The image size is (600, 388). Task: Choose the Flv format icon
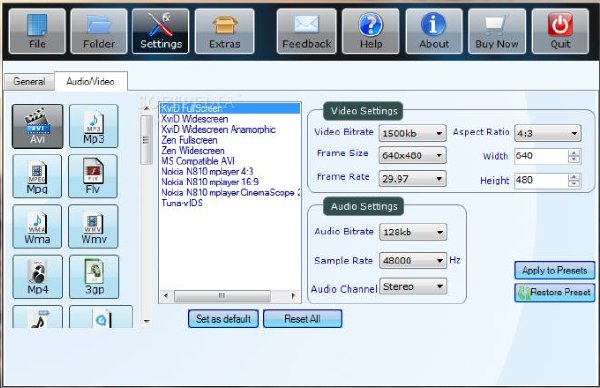(x=93, y=176)
